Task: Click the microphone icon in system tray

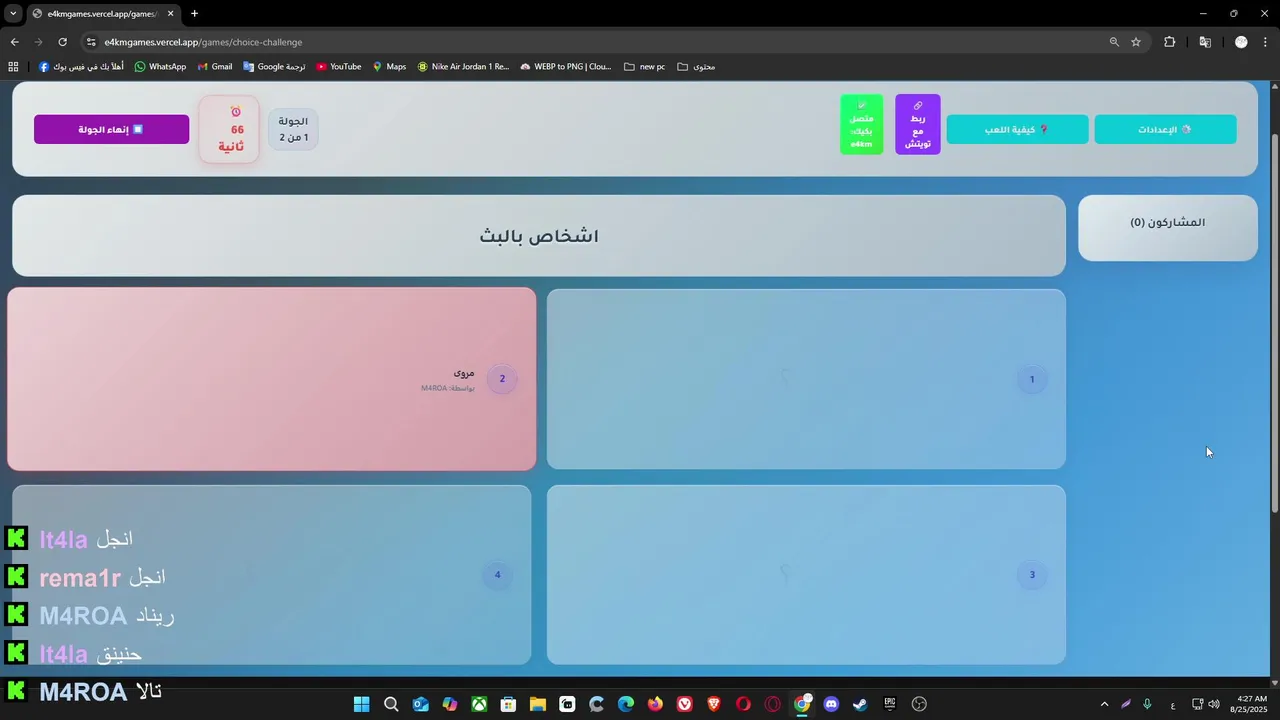Action: pyautogui.click(x=1147, y=704)
